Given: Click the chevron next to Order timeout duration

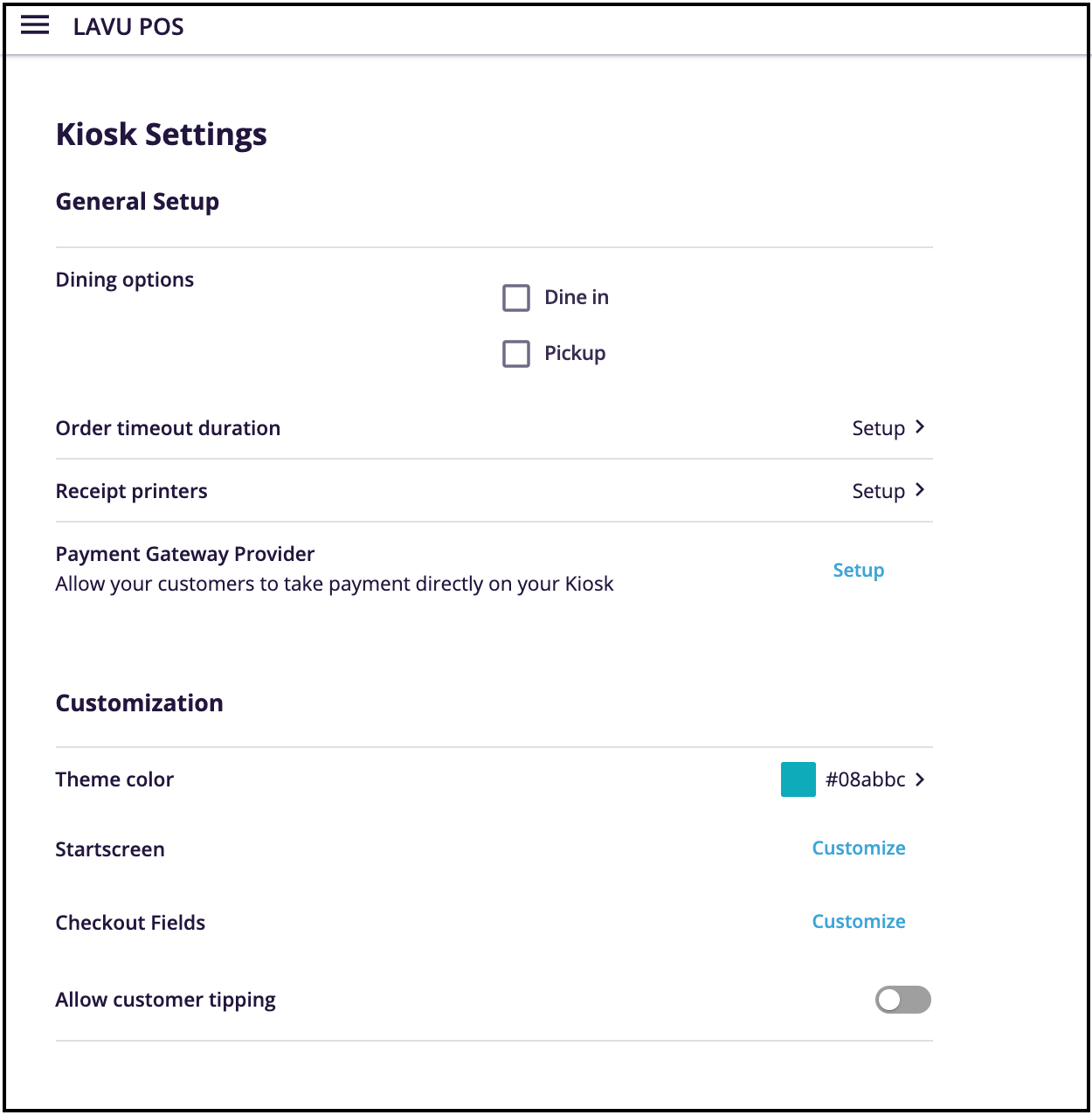Looking at the screenshot, I should [x=920, y=427].
